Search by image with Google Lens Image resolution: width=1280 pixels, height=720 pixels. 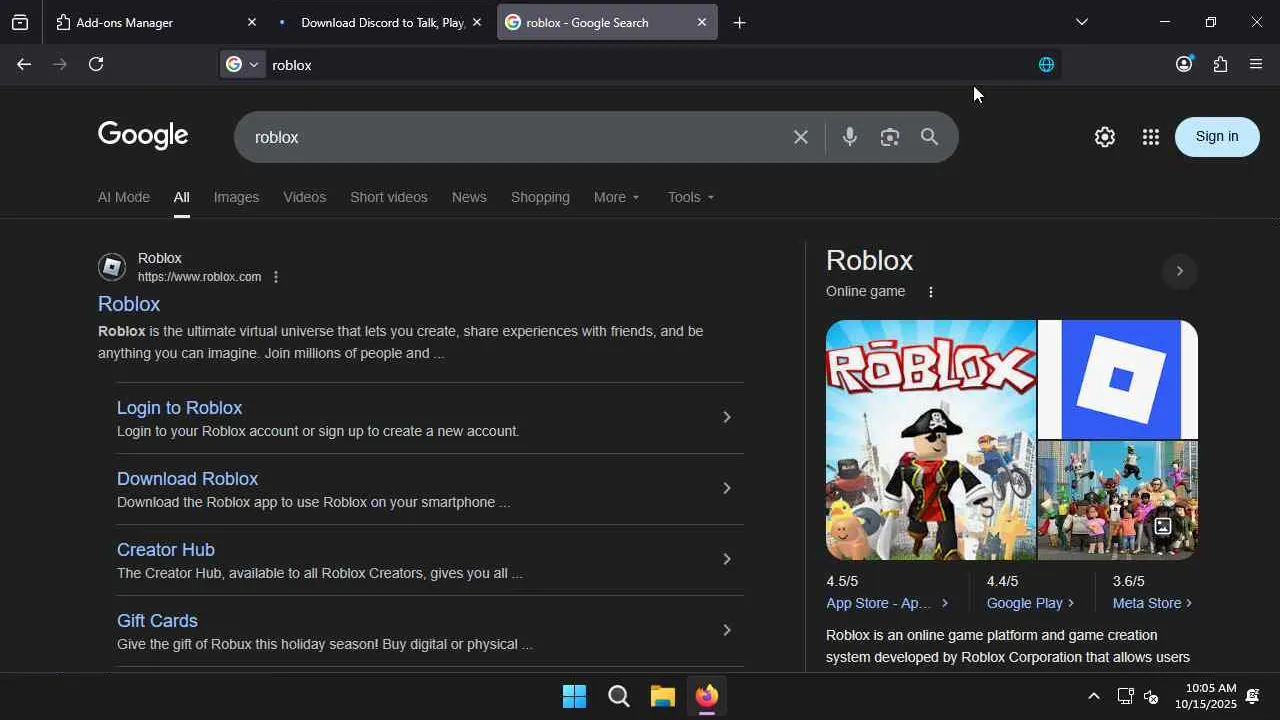tap(889, 137)
